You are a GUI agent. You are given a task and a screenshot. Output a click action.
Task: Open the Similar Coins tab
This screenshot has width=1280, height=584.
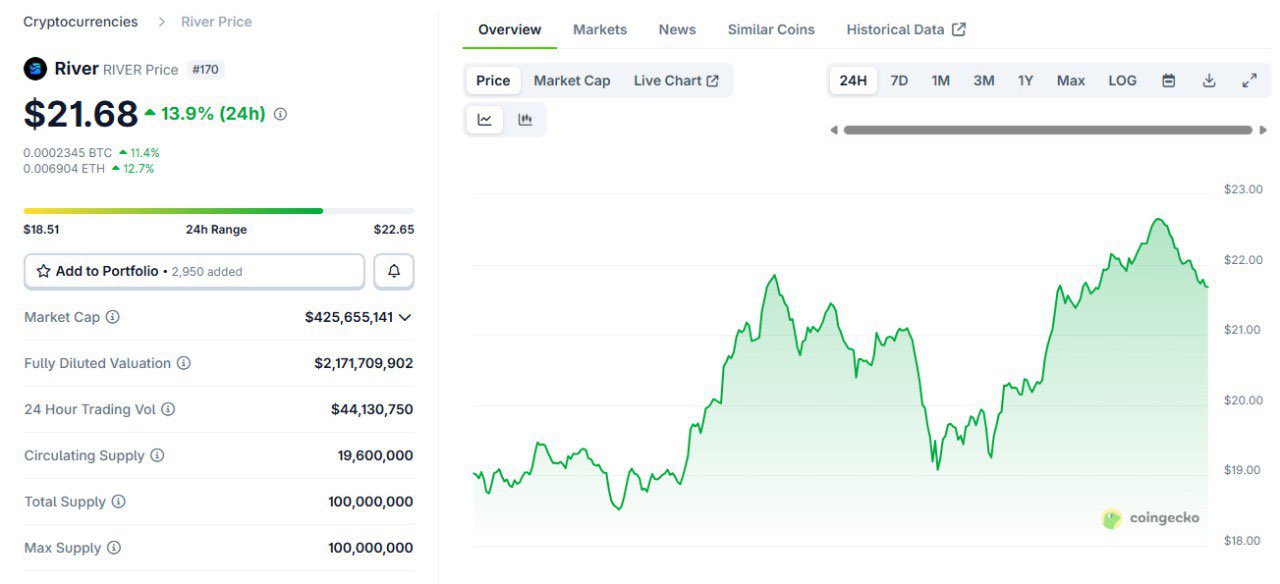coord(771,29)
